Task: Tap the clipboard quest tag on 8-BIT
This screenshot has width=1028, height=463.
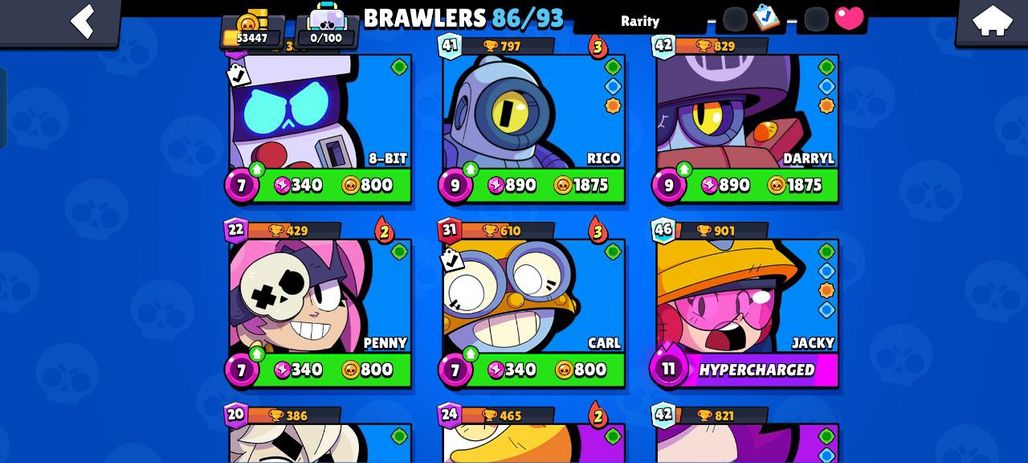Action: click(239, 75)
